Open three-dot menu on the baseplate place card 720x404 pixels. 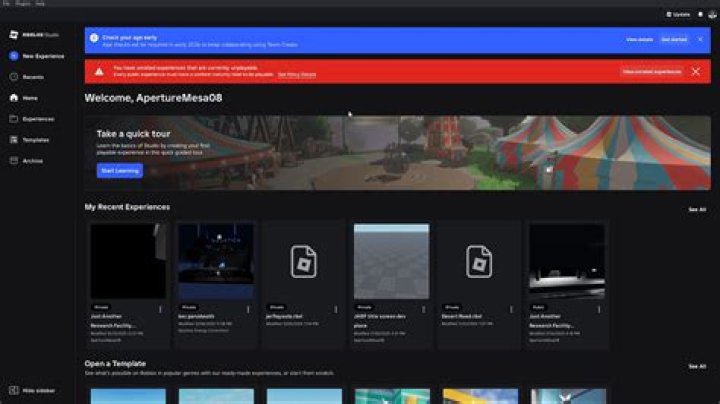coord(422,308)
